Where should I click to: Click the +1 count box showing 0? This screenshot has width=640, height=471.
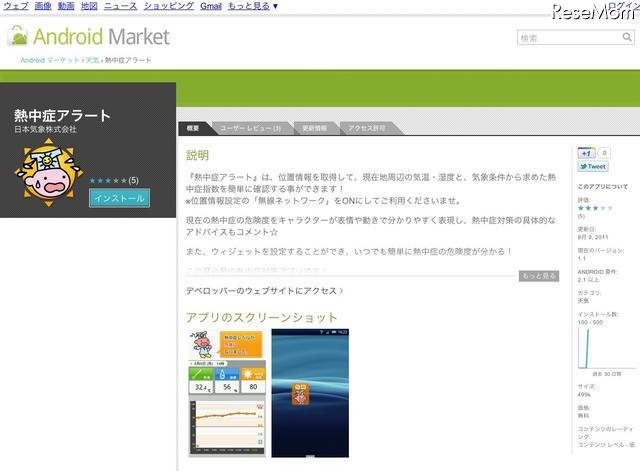pos(604,153)
